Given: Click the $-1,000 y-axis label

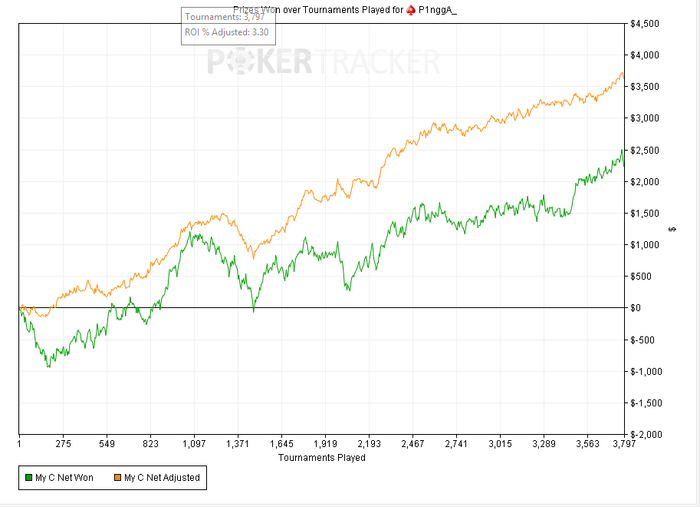Looking at the screenshot, I should click(x=646, y=371).
